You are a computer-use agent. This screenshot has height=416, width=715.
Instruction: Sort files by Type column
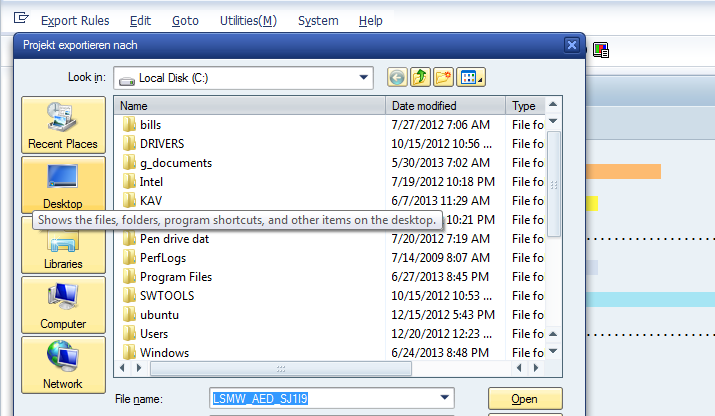coord(525,106)
